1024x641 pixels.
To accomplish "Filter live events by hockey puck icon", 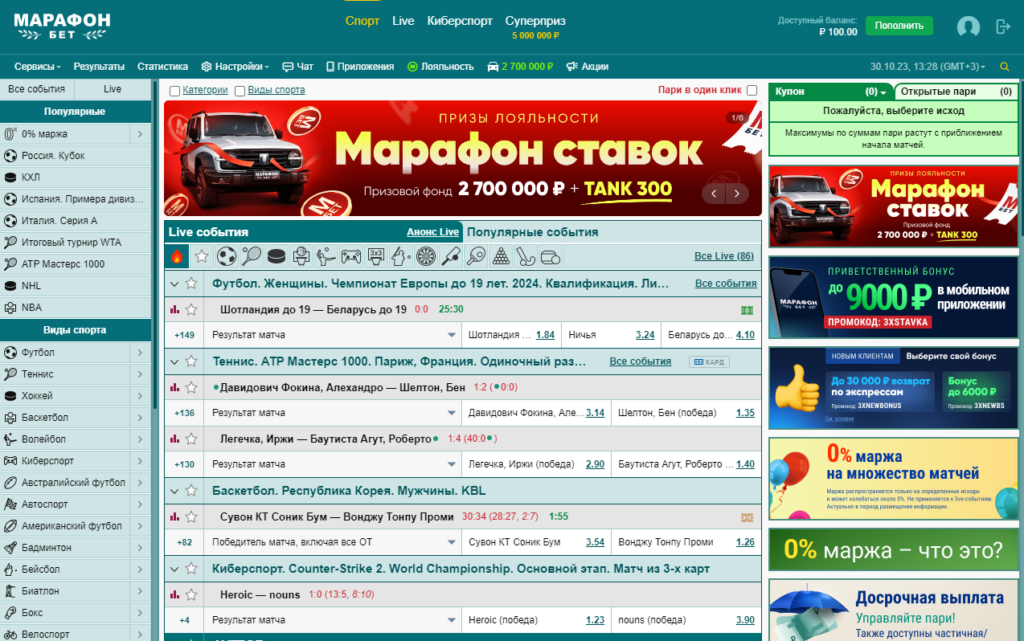I will tap(276, 257).
